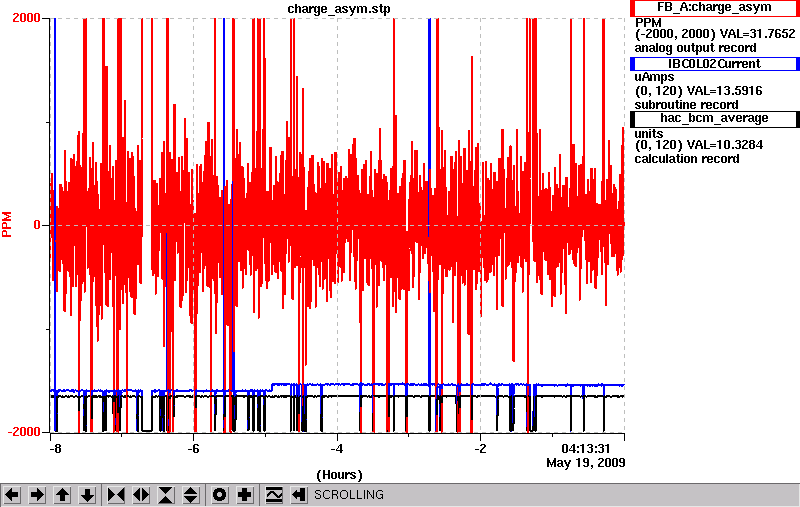800x507 pixels.
Task: Click the 0 y-axis midpoint label
Action: (37, 225)
